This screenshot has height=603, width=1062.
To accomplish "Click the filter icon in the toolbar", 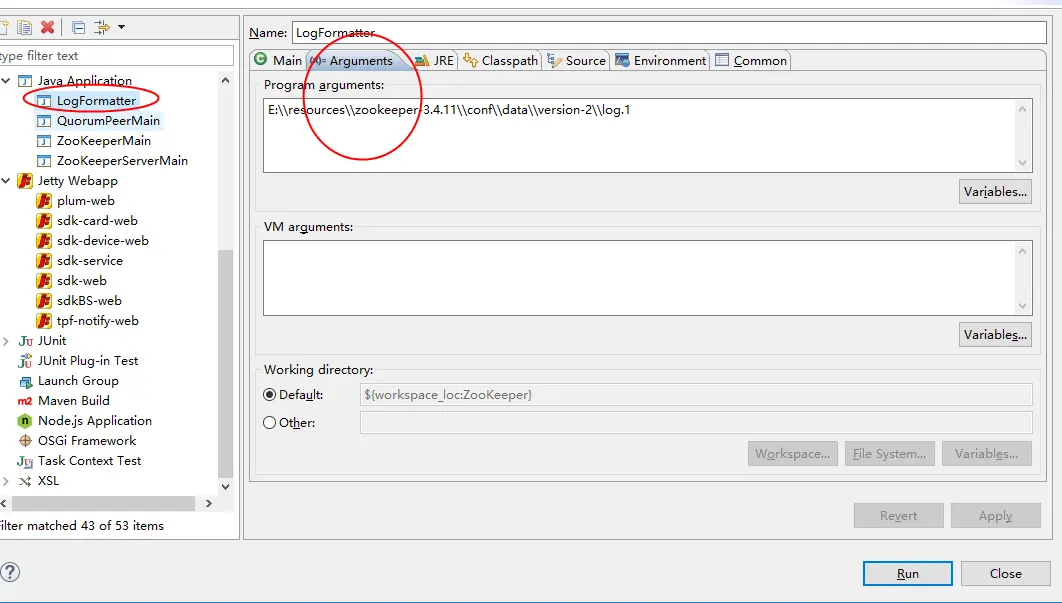I will (x=102, y=27).
